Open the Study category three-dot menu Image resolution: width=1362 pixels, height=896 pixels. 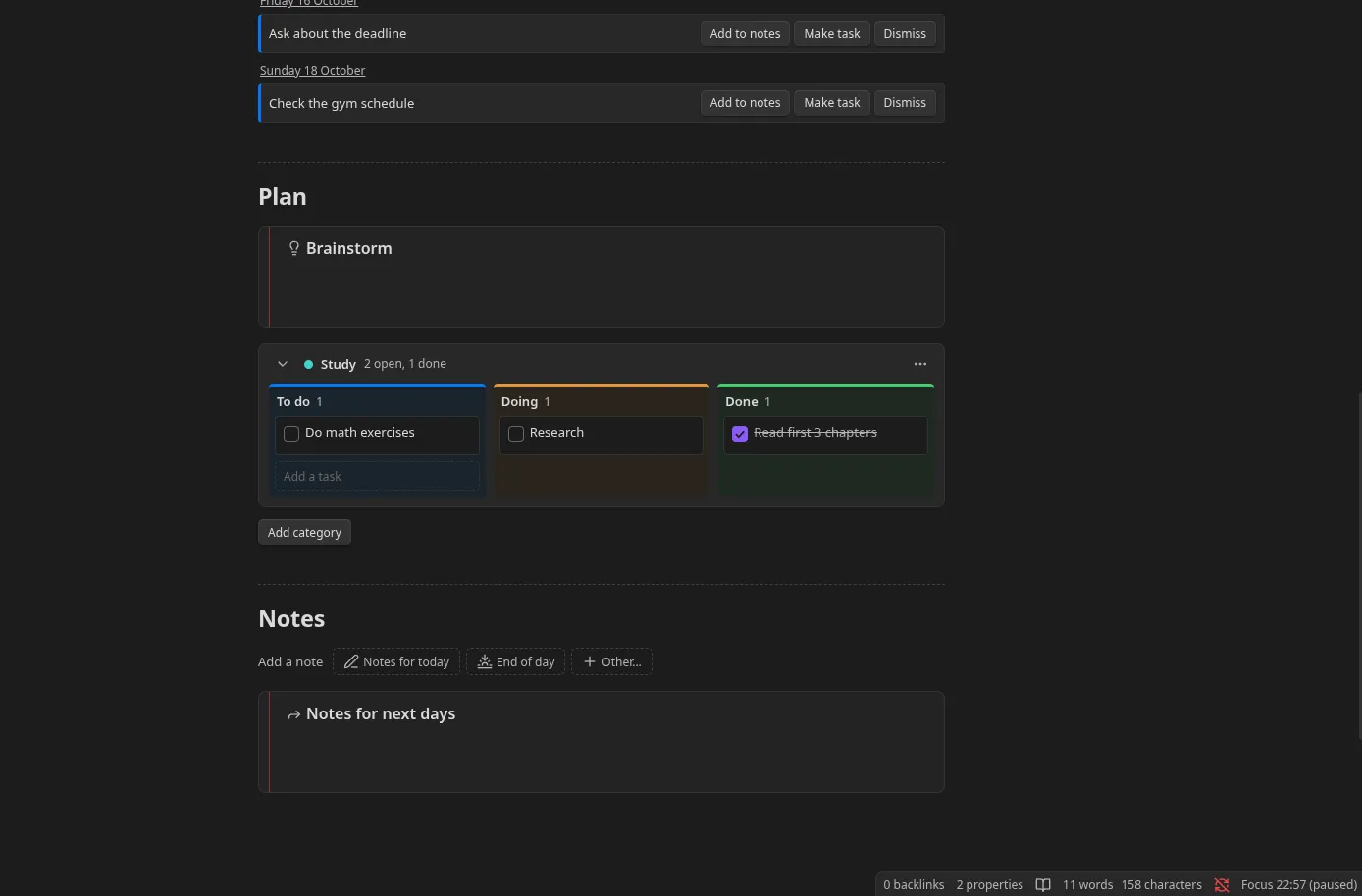920,364
